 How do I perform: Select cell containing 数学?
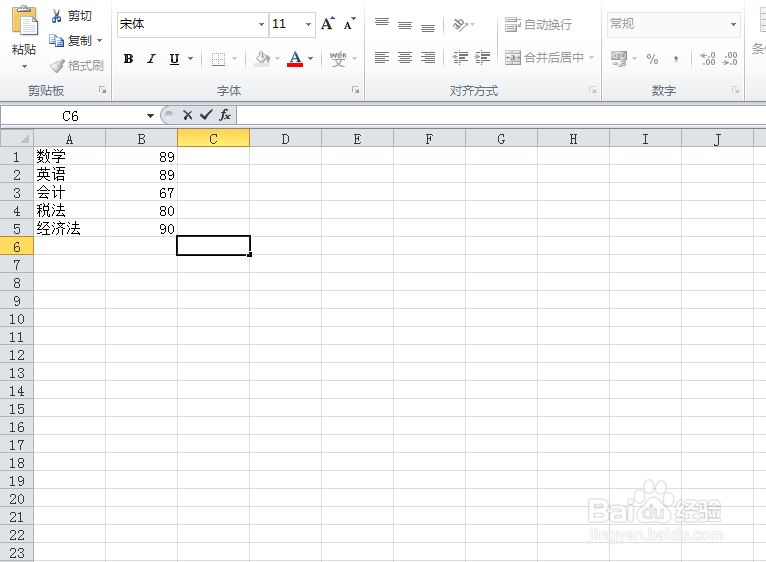(69, 156)
